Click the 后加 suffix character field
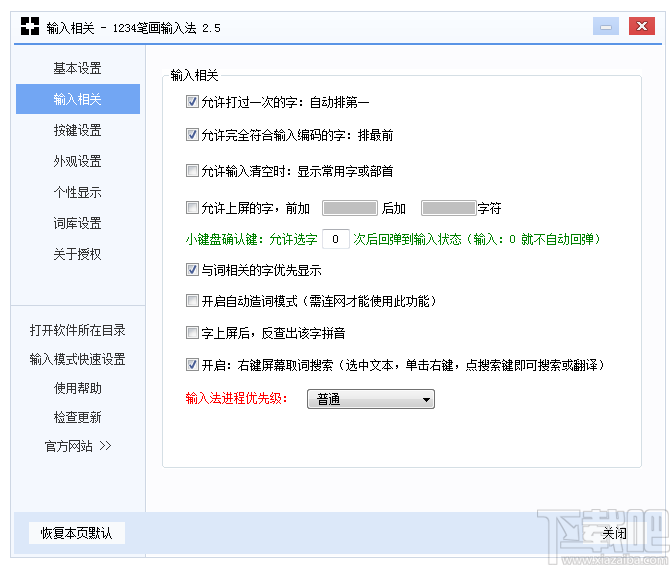672x565 pixels. pos(449,208)
